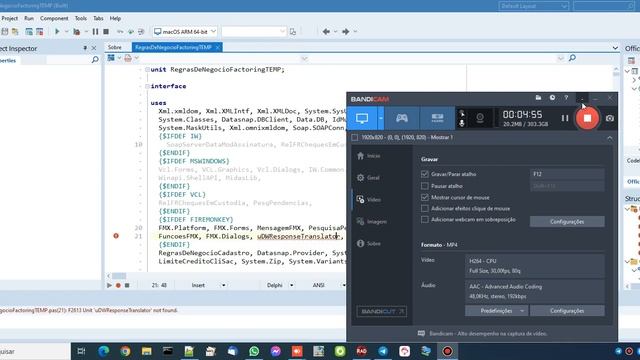Select Bandicam game recording mode gamepad icon
Viewport: 640px width, 360px height.
click(402, 118)
